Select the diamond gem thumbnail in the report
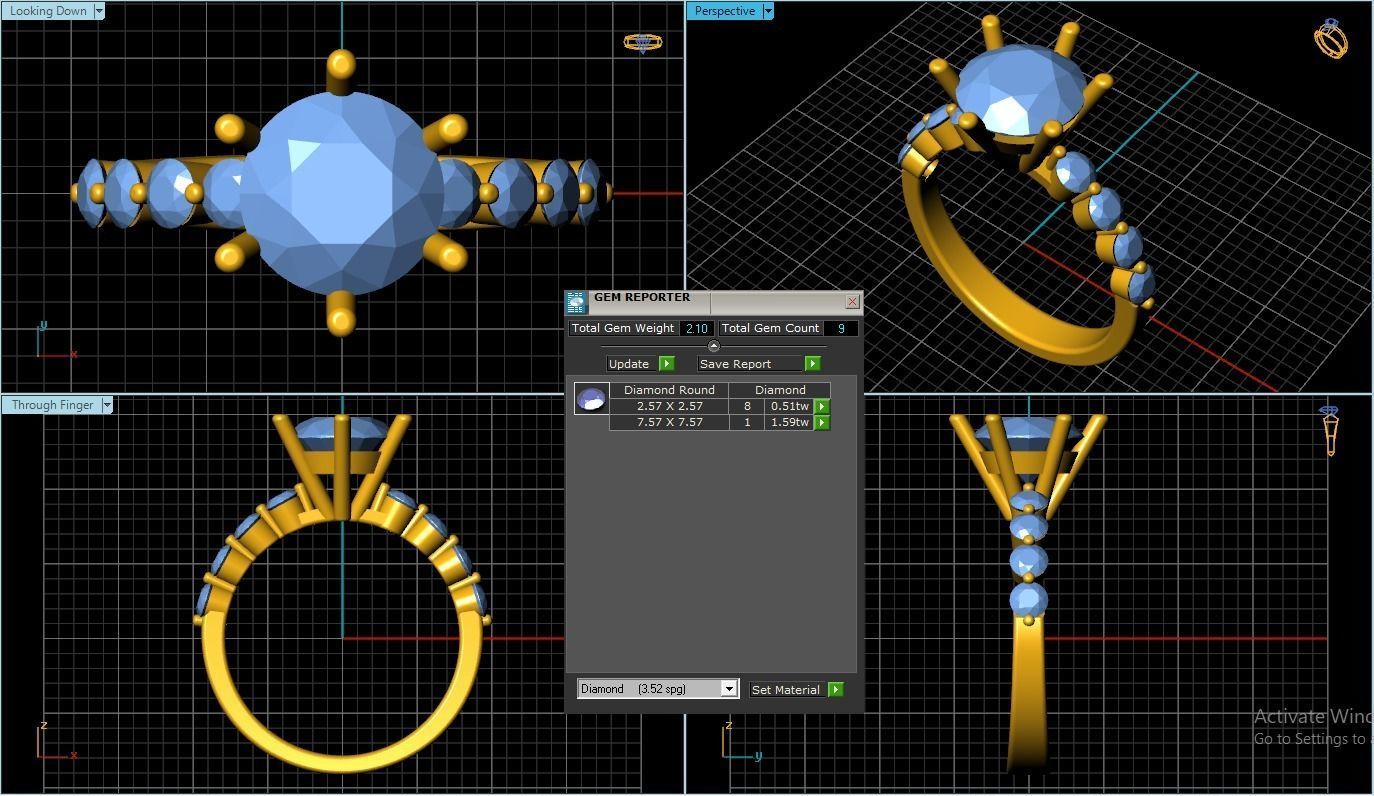 pos(591,398)
